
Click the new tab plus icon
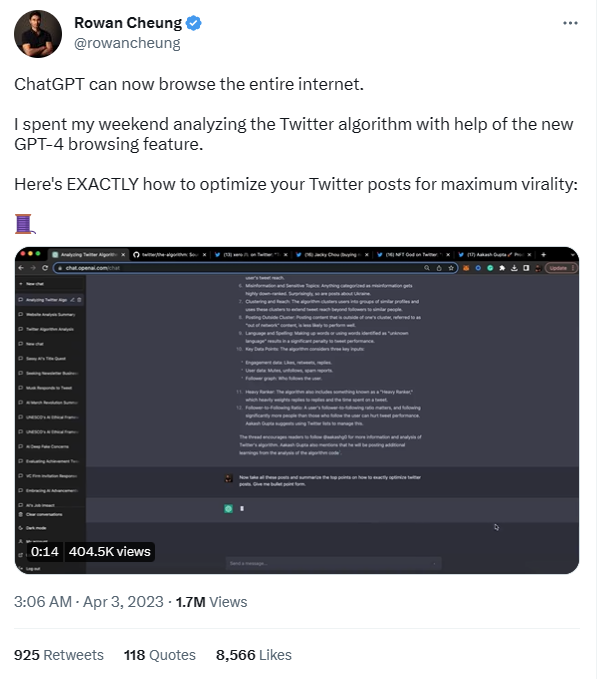[544, 255]
